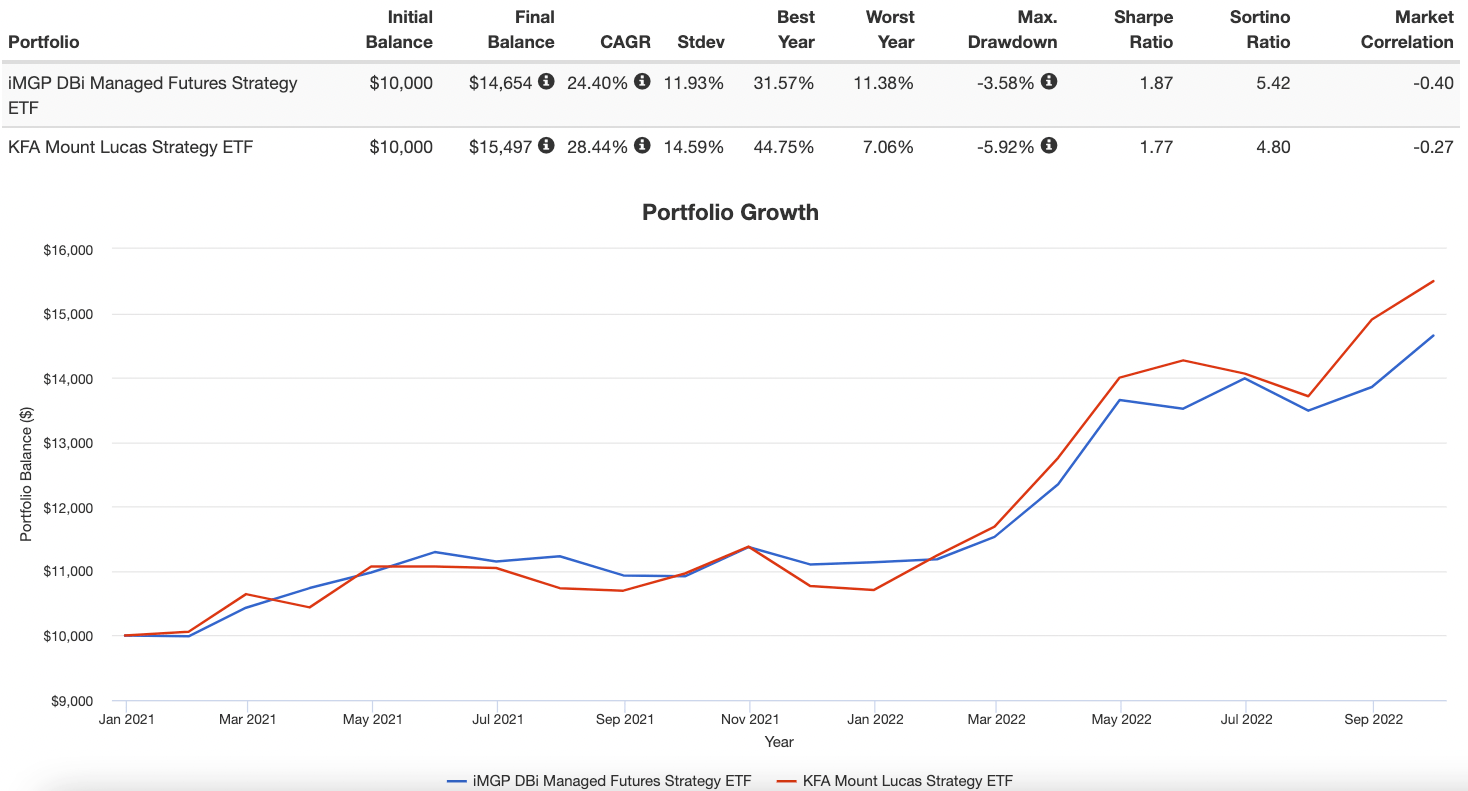Image resolution: width=1468 pixels, height=791 pixels.
Task: Click info icon beside 28.44% CAGR
Action: coord(642,146)
